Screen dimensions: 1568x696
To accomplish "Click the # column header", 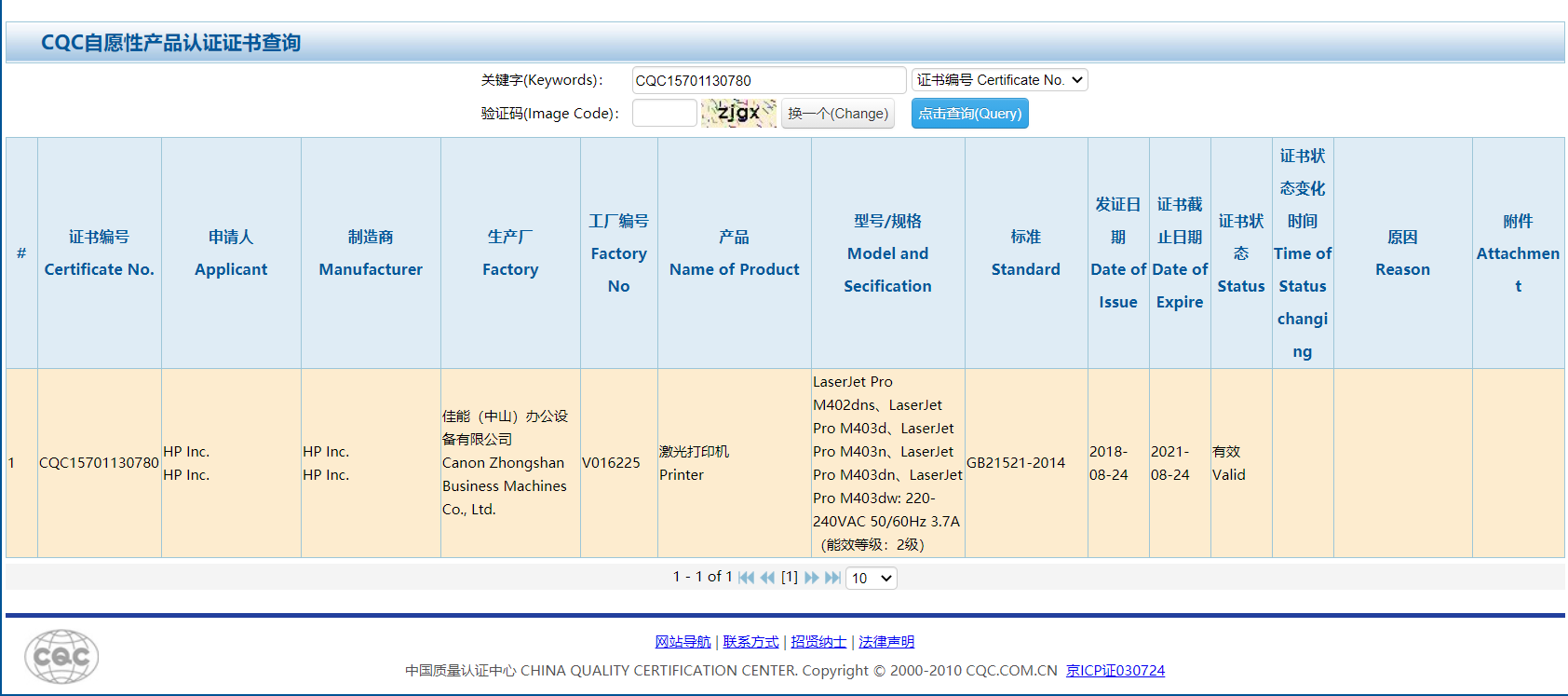I will [x=21, y=253].
